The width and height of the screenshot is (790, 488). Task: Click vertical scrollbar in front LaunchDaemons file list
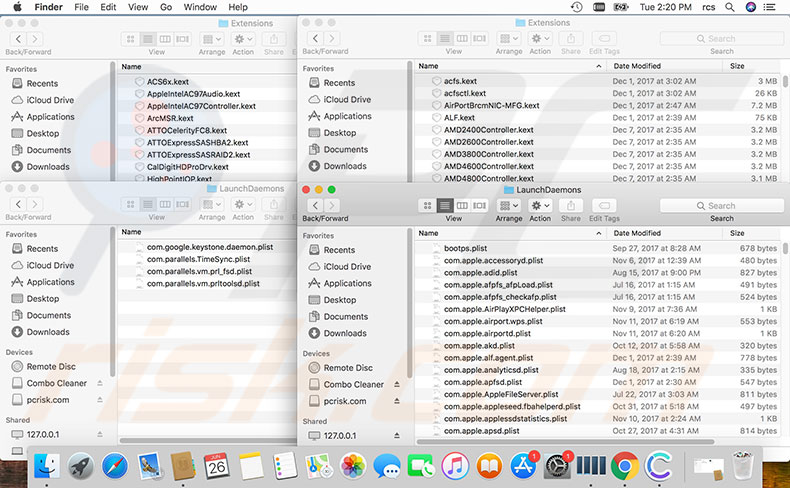coord(785,248)
